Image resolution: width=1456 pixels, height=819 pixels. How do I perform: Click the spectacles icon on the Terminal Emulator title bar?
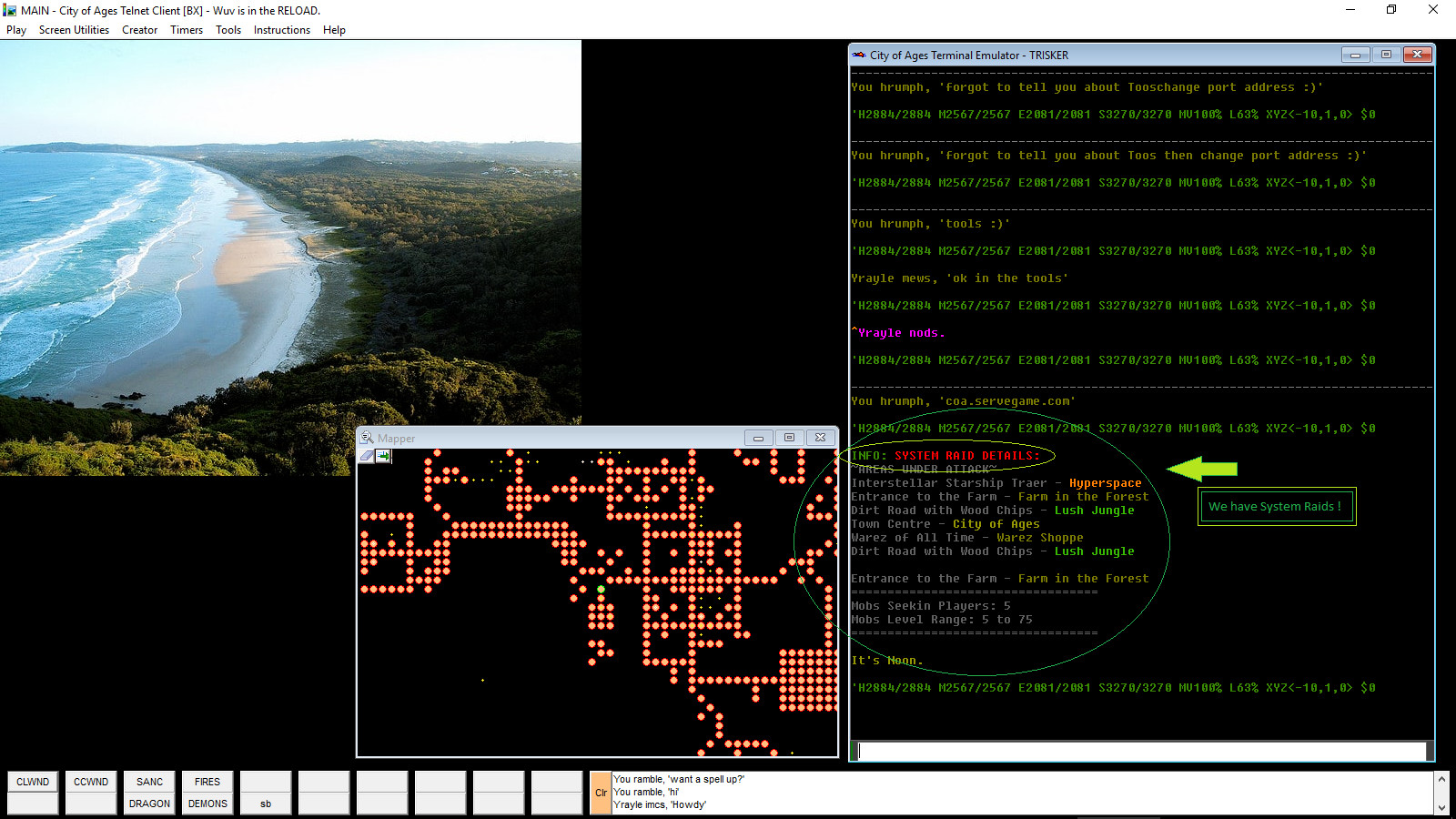coord(858,55)
